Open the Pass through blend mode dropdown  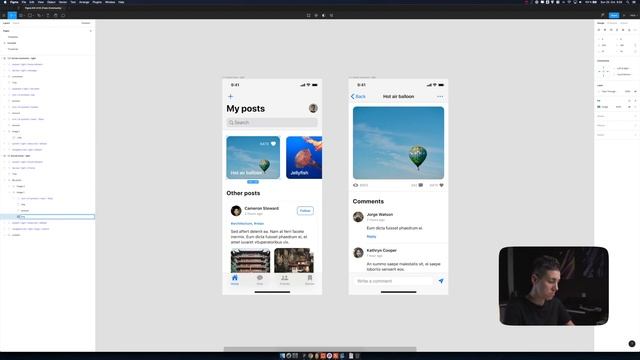pos(609,91)
